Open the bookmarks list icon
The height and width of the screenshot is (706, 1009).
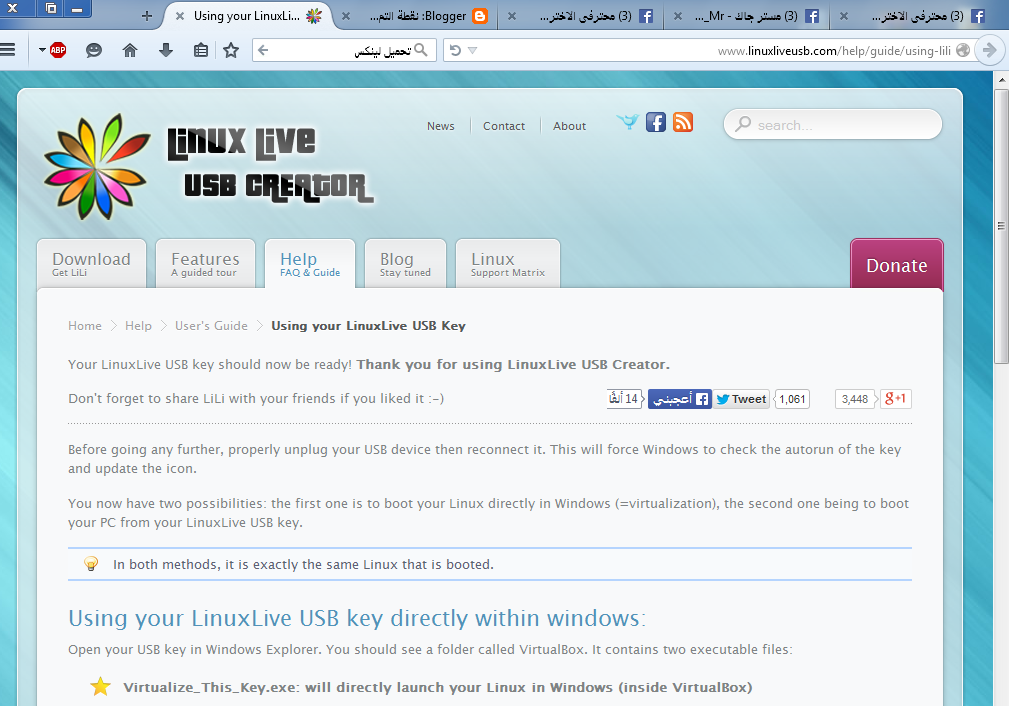(201, 50)
